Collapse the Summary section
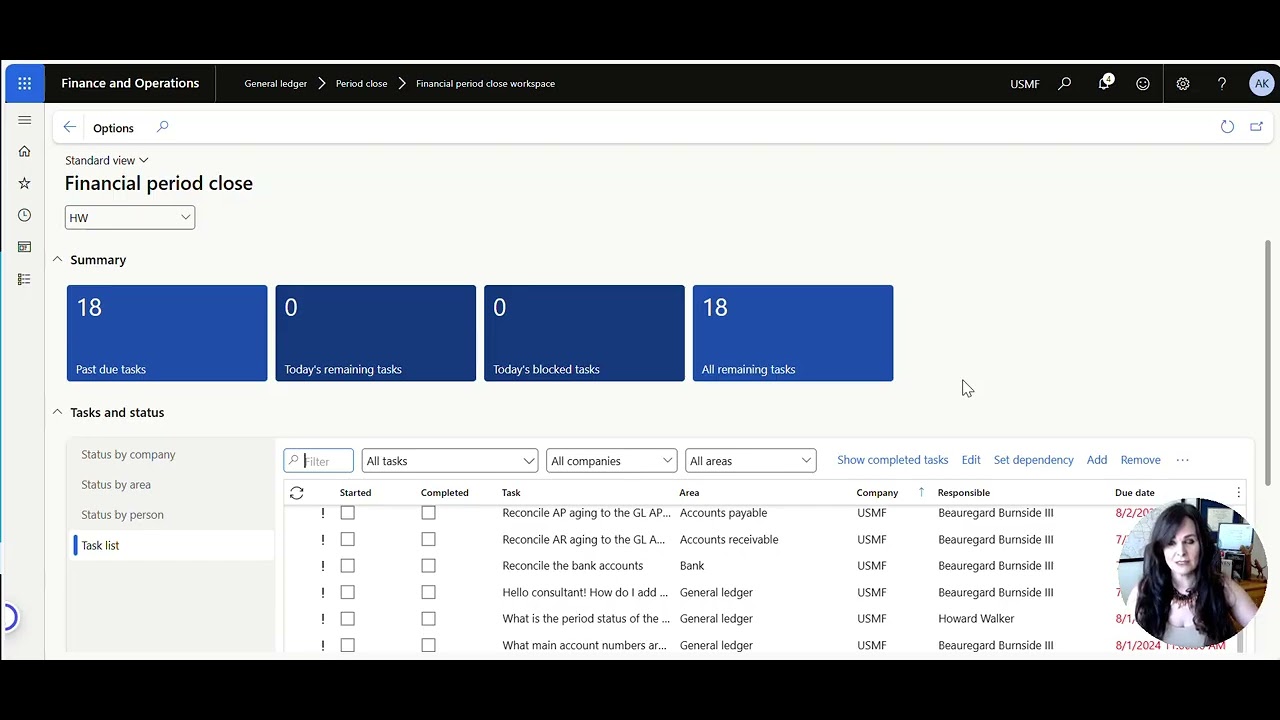Image resolution: width=1280 pixels, height=720 pixels. tap(57, 260)
